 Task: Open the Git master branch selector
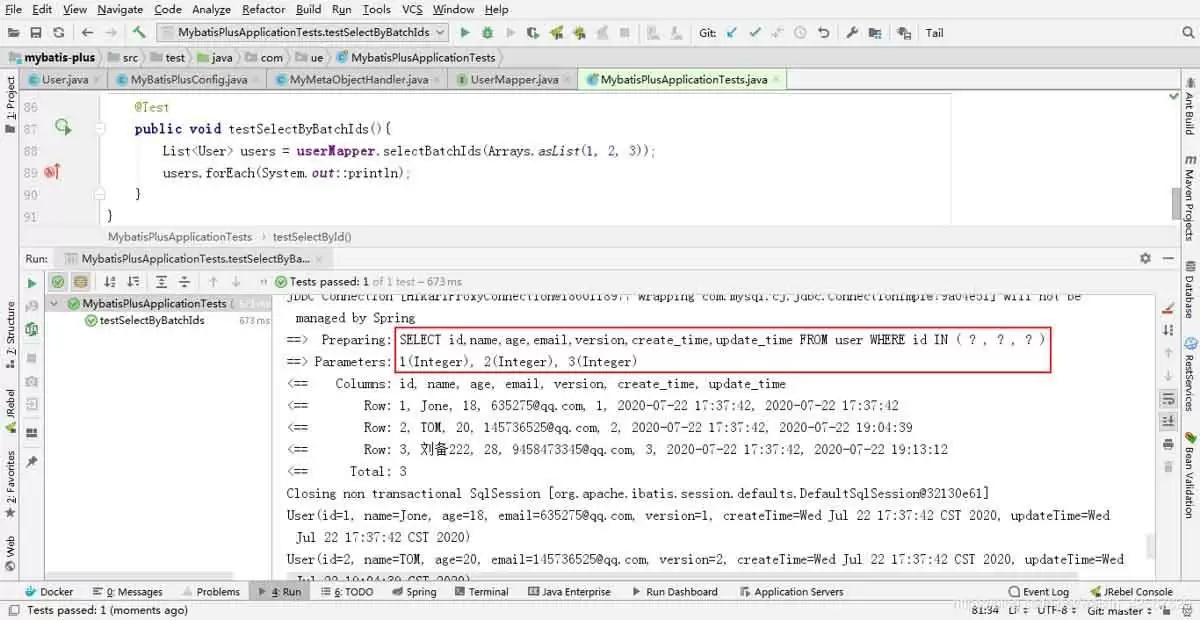coord(1120,610)
